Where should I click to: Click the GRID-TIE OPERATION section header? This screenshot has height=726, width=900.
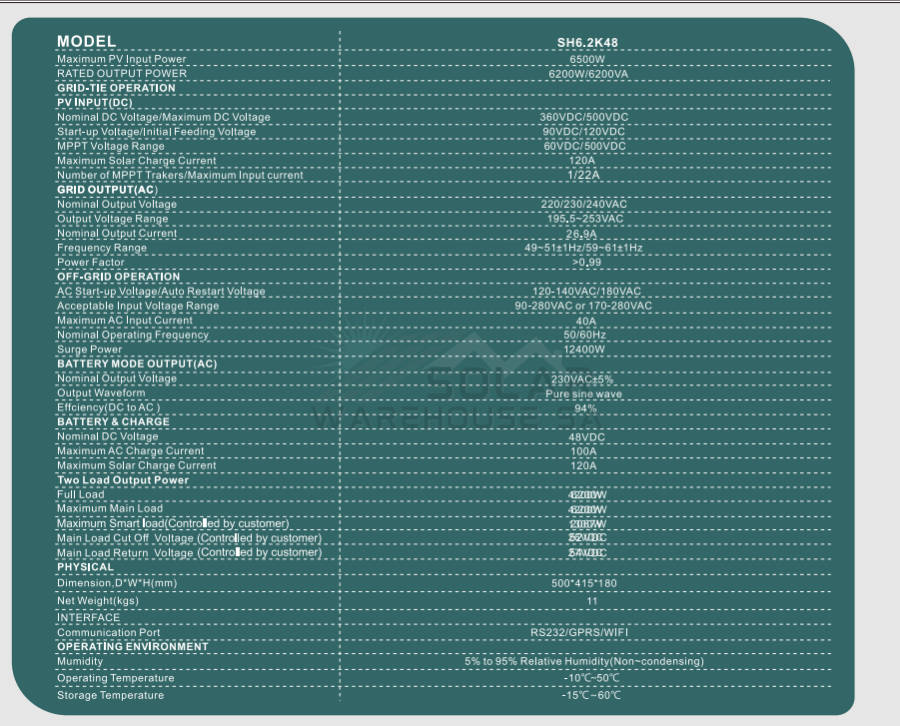coord(116,88)
